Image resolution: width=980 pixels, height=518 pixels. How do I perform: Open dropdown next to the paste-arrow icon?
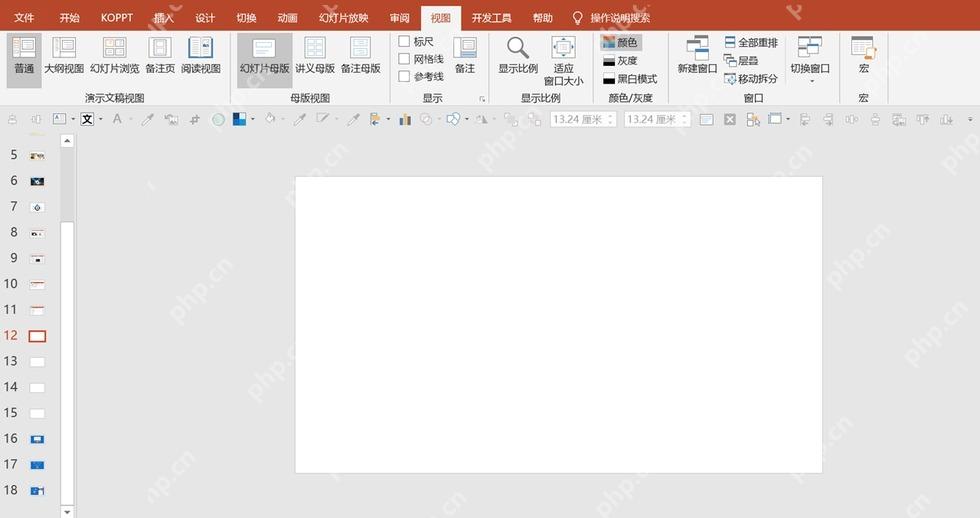coord(388,119)
